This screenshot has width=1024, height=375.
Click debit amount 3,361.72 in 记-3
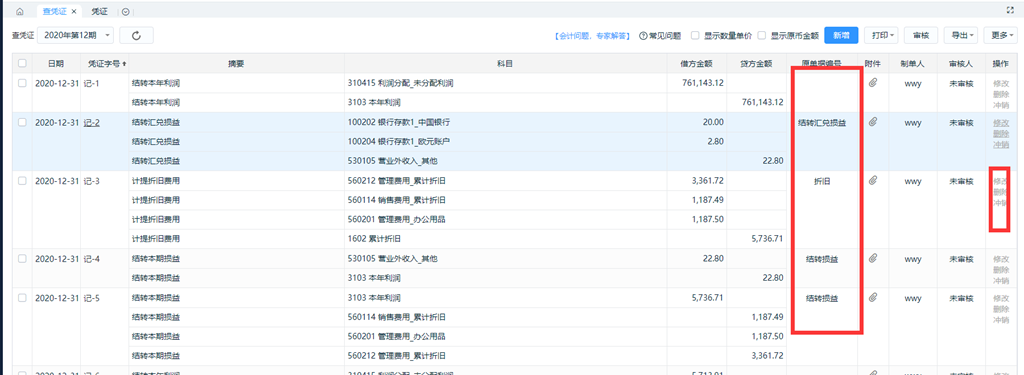706,180
